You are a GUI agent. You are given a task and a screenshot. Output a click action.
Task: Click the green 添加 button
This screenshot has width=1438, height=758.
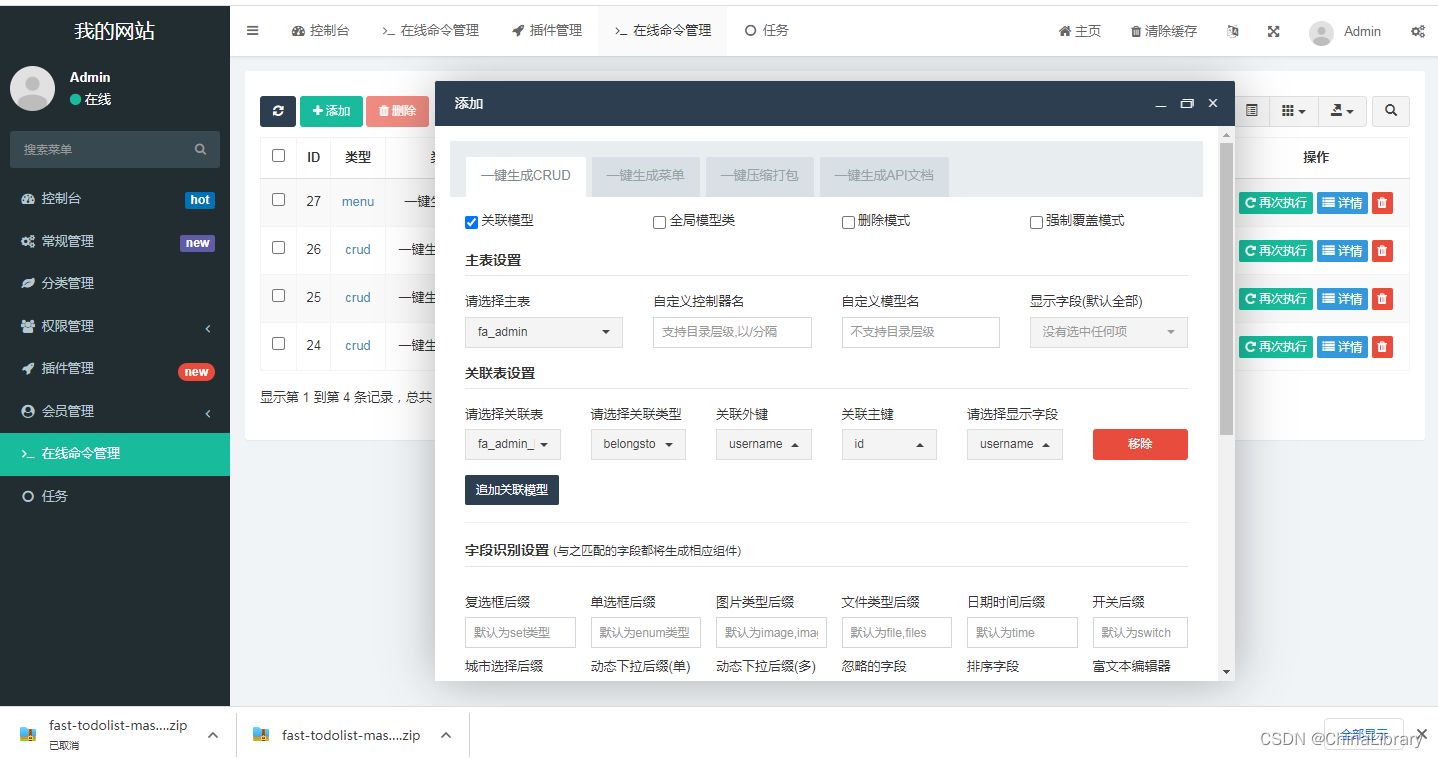pyautogui.click(x=331, y=111)
